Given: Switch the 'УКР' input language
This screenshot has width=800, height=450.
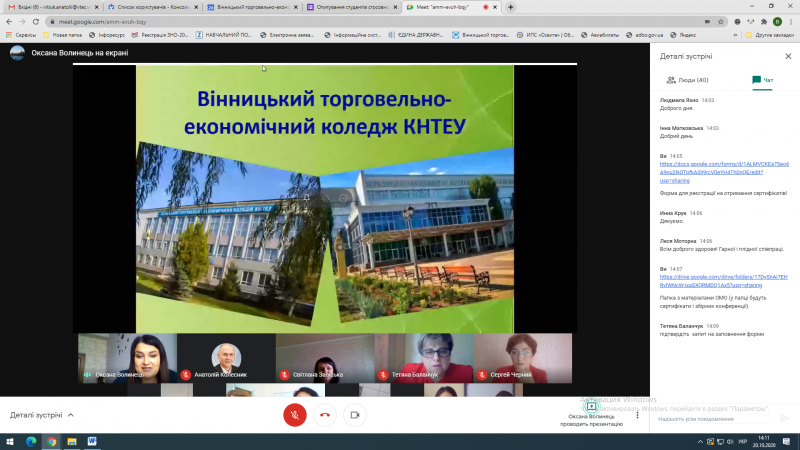Looking at the screenshot, I should click(x=742, y=441).
